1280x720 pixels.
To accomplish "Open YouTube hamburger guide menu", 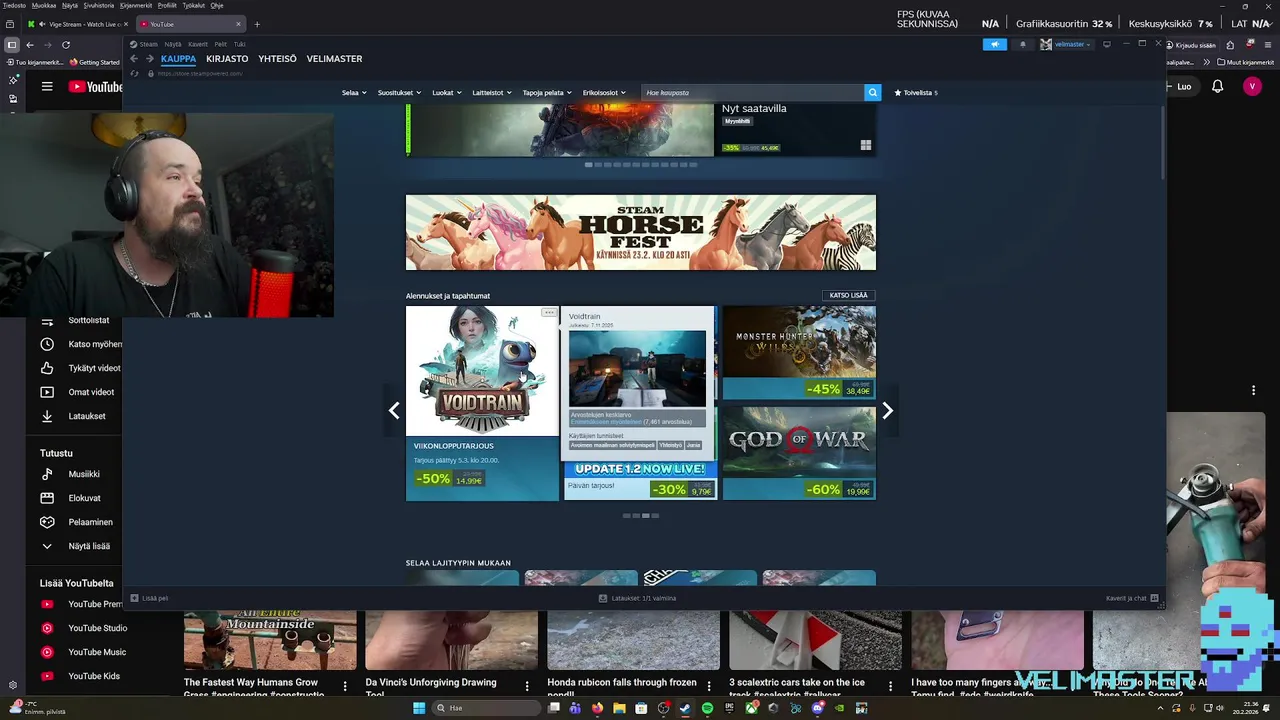I will tap(47, 87).
